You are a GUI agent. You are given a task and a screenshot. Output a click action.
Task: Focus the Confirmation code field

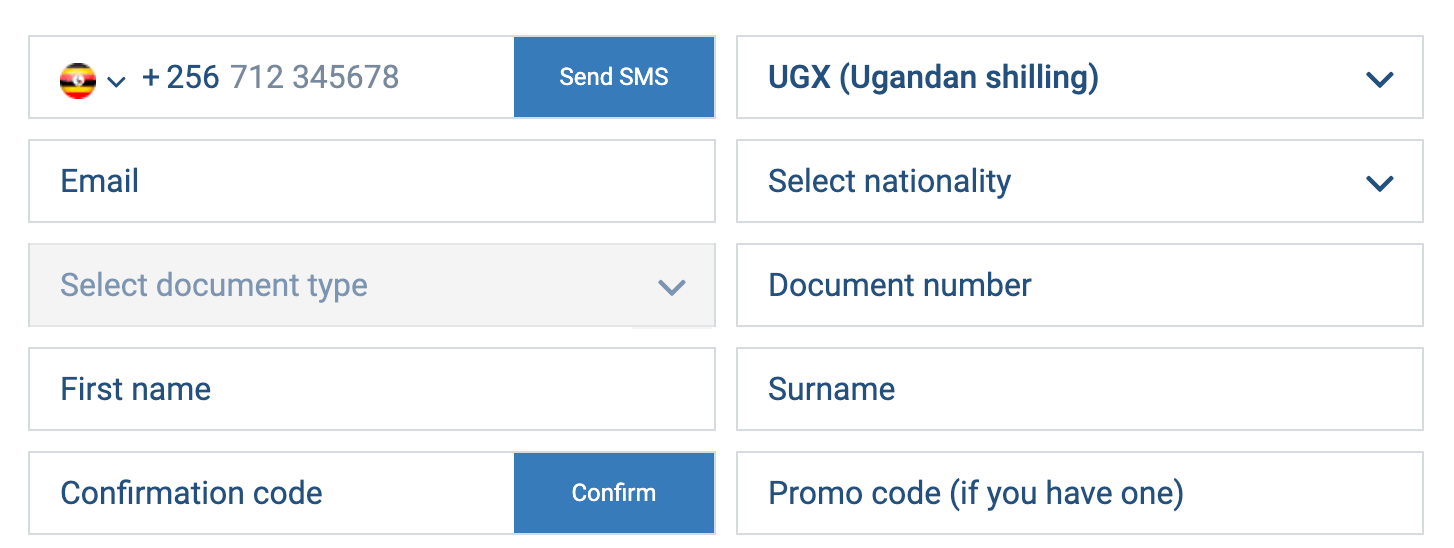tap(270, 493)
